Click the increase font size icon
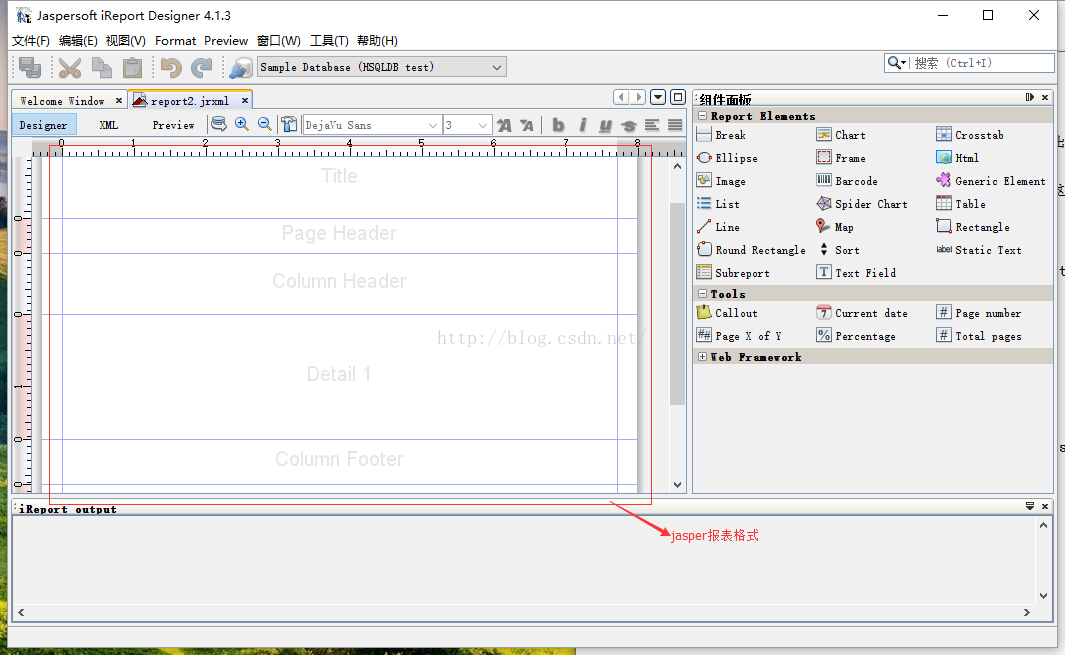This screenshot has width=1065, height=655. [504, 125]
